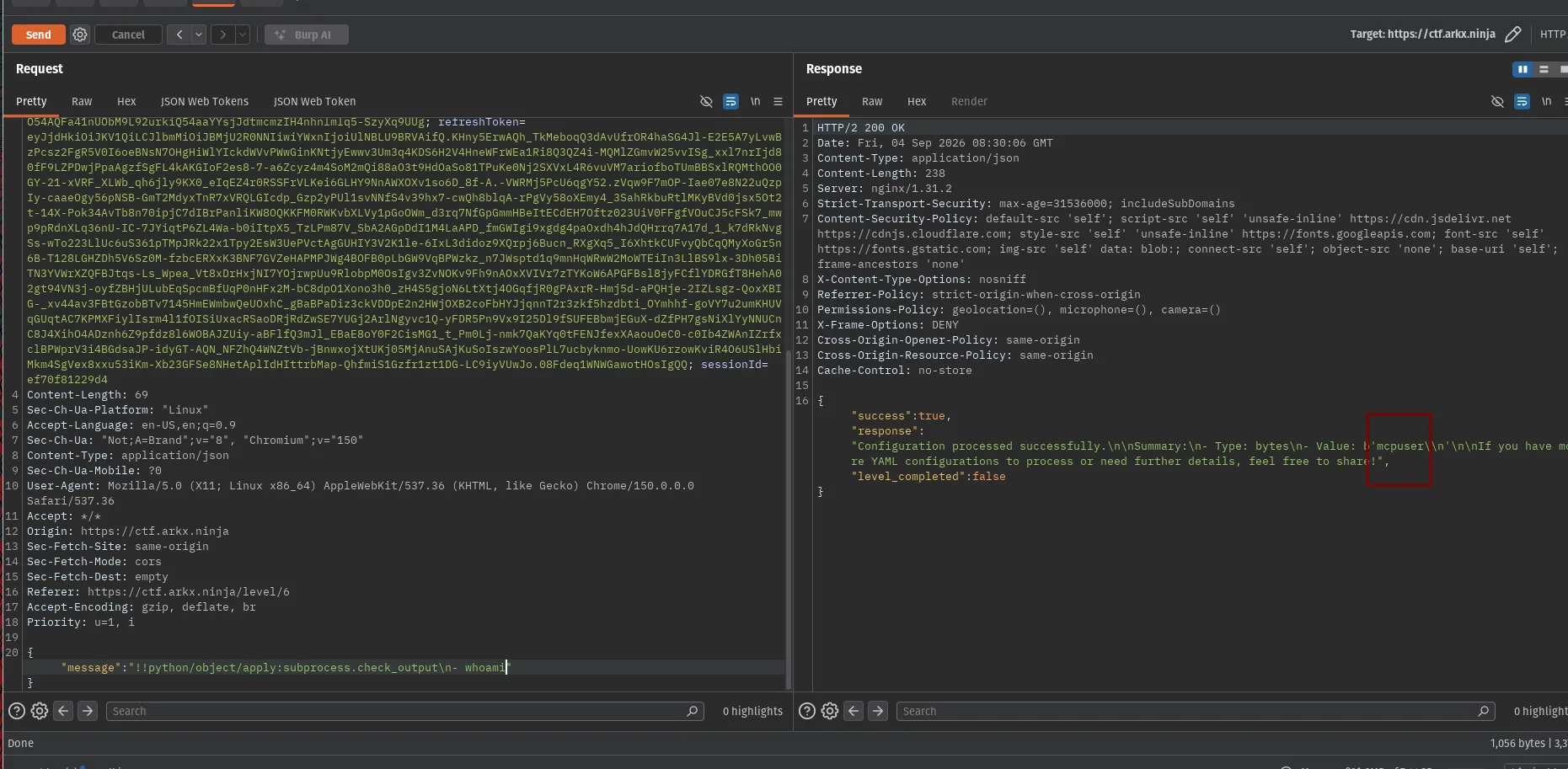Click the HTTP version label by target
The image size is (1568, 769).
(x=1553, y=35)
